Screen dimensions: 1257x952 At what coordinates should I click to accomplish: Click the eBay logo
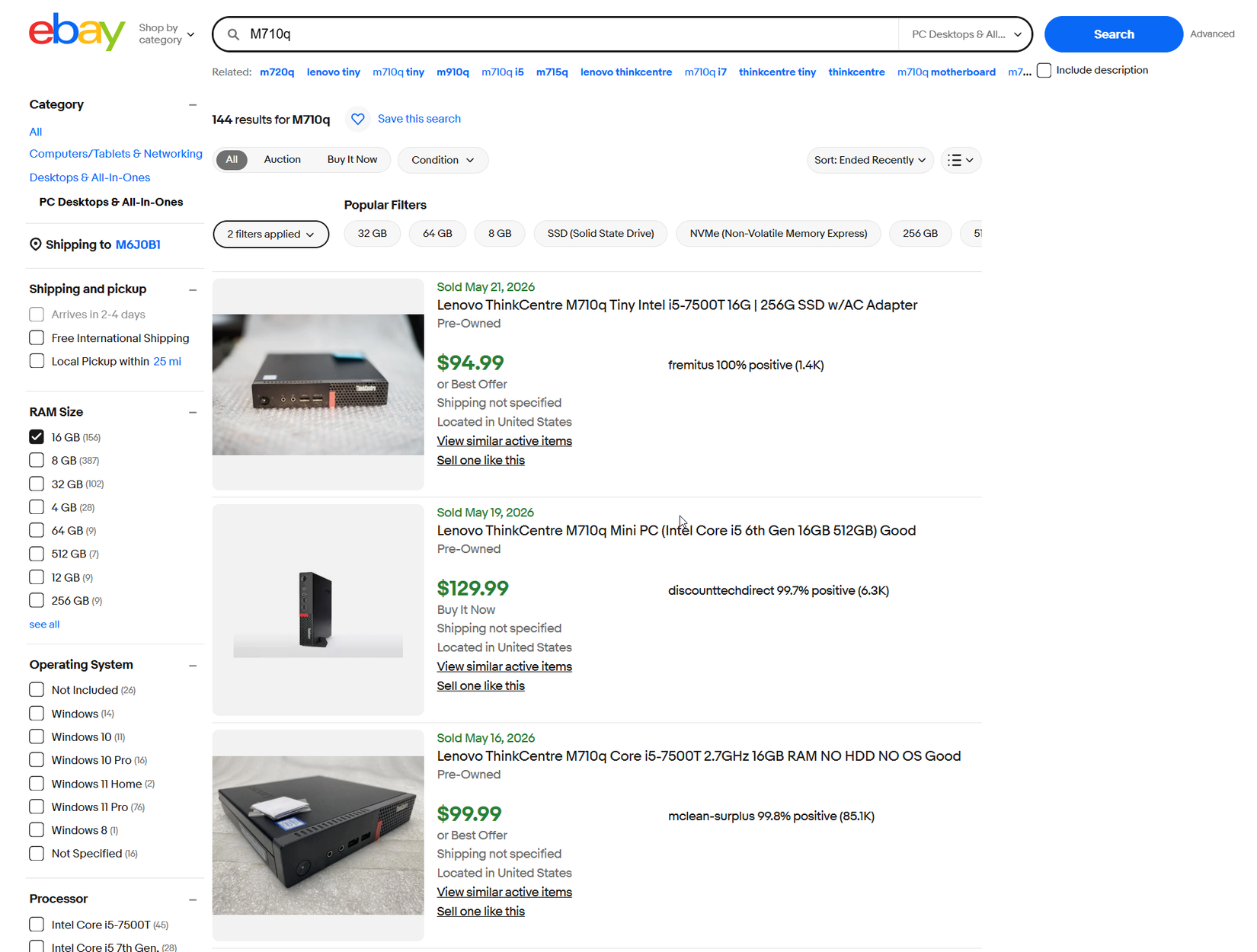pyautogui.click(x=77, y=32)
